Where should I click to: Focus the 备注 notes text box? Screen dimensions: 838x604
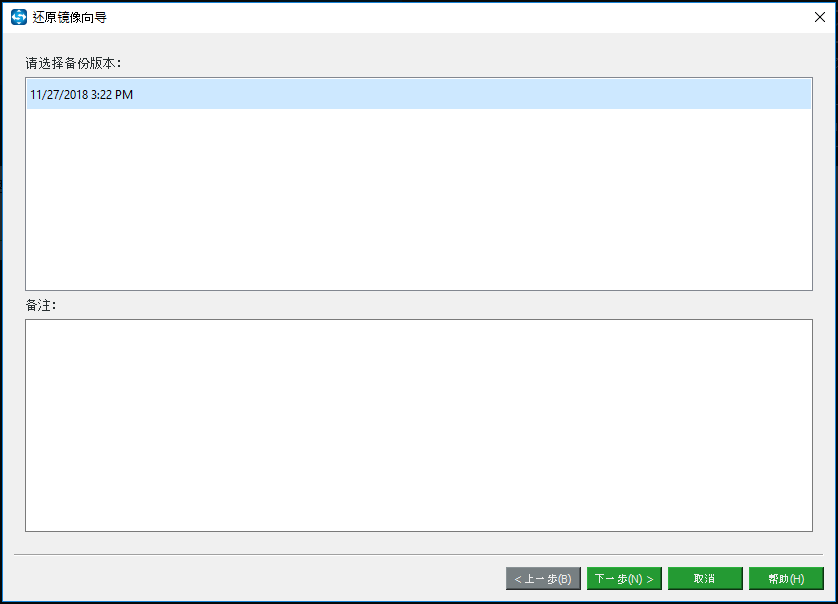click(x=419, y=425)
